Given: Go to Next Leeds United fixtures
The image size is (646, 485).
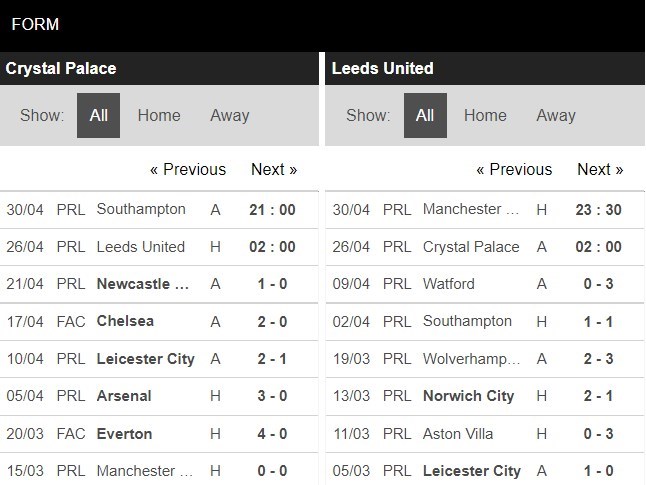Looking at the screenshot, I should tap(600, 169).
